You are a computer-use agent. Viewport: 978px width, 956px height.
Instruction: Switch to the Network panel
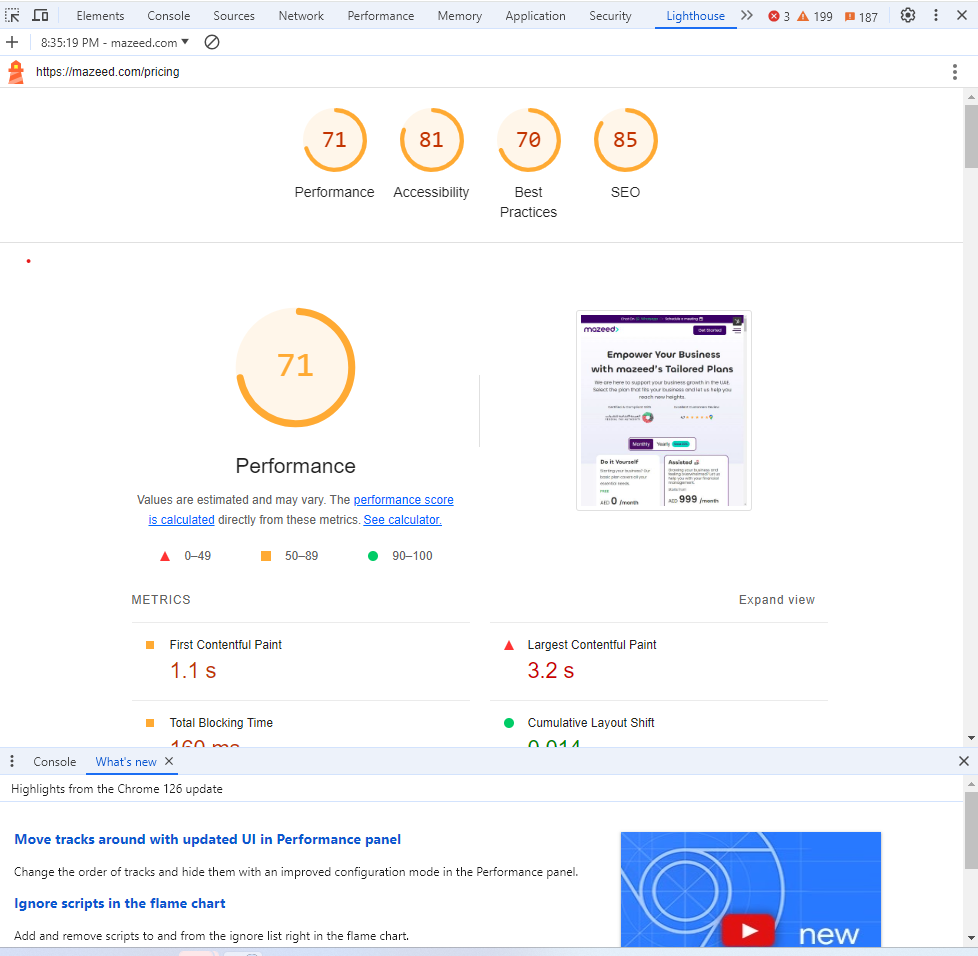301,15
